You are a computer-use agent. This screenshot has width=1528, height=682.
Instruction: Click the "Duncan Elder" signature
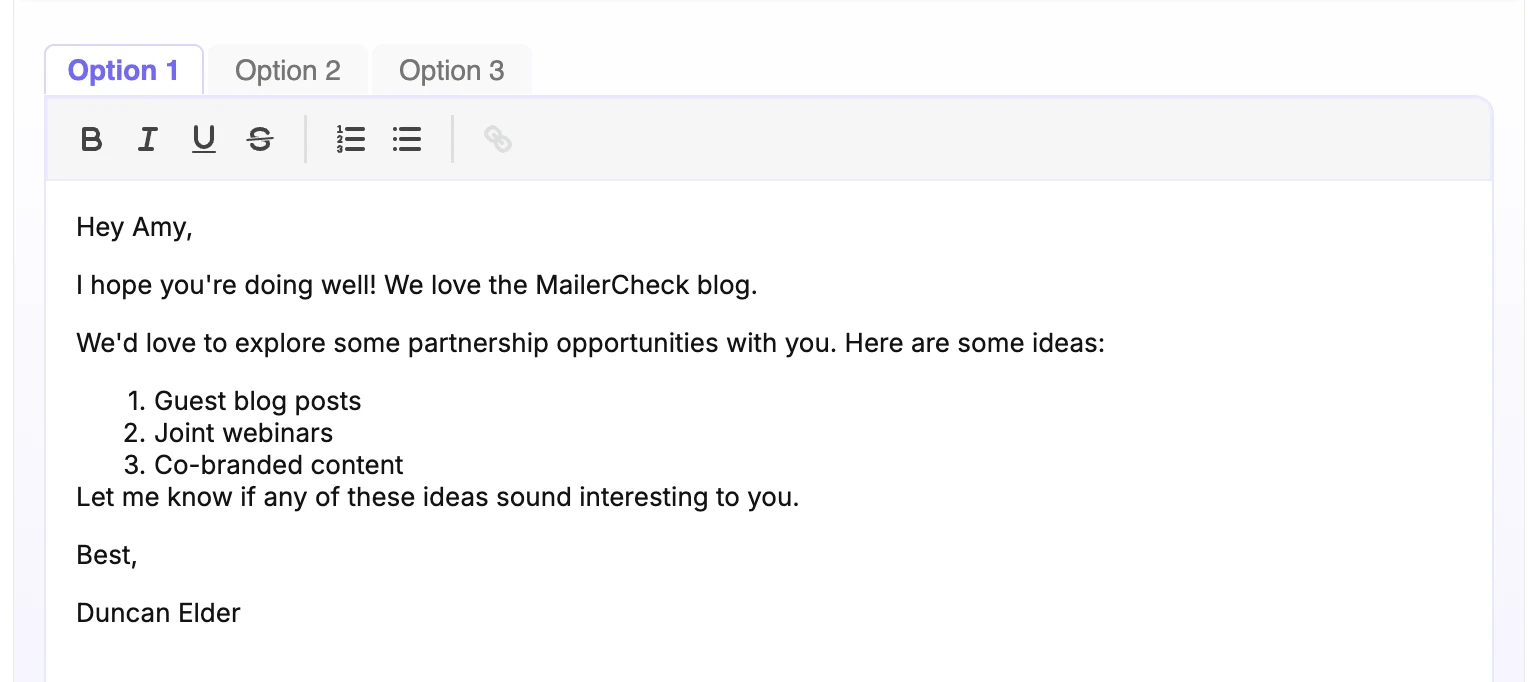158,613
